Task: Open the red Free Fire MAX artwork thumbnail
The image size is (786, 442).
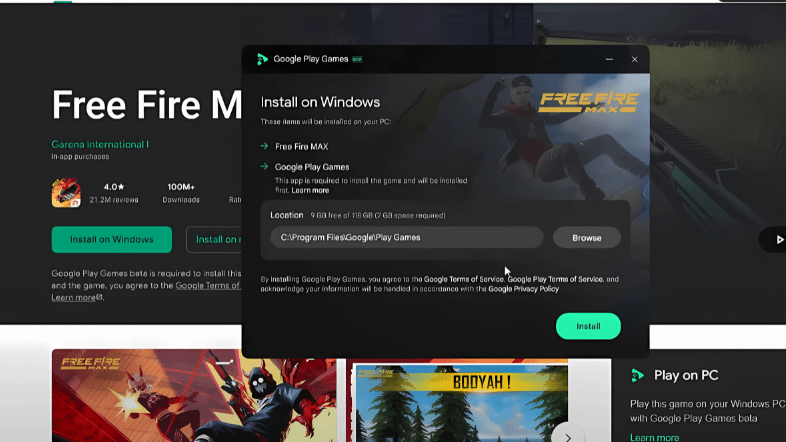Action: pyautogui.click(x=194, y=395)
